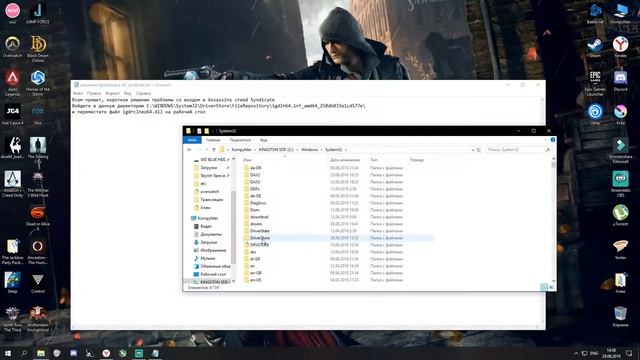Open the Правка menu in Notepad

pyautogui.click(x=93, y=93)
